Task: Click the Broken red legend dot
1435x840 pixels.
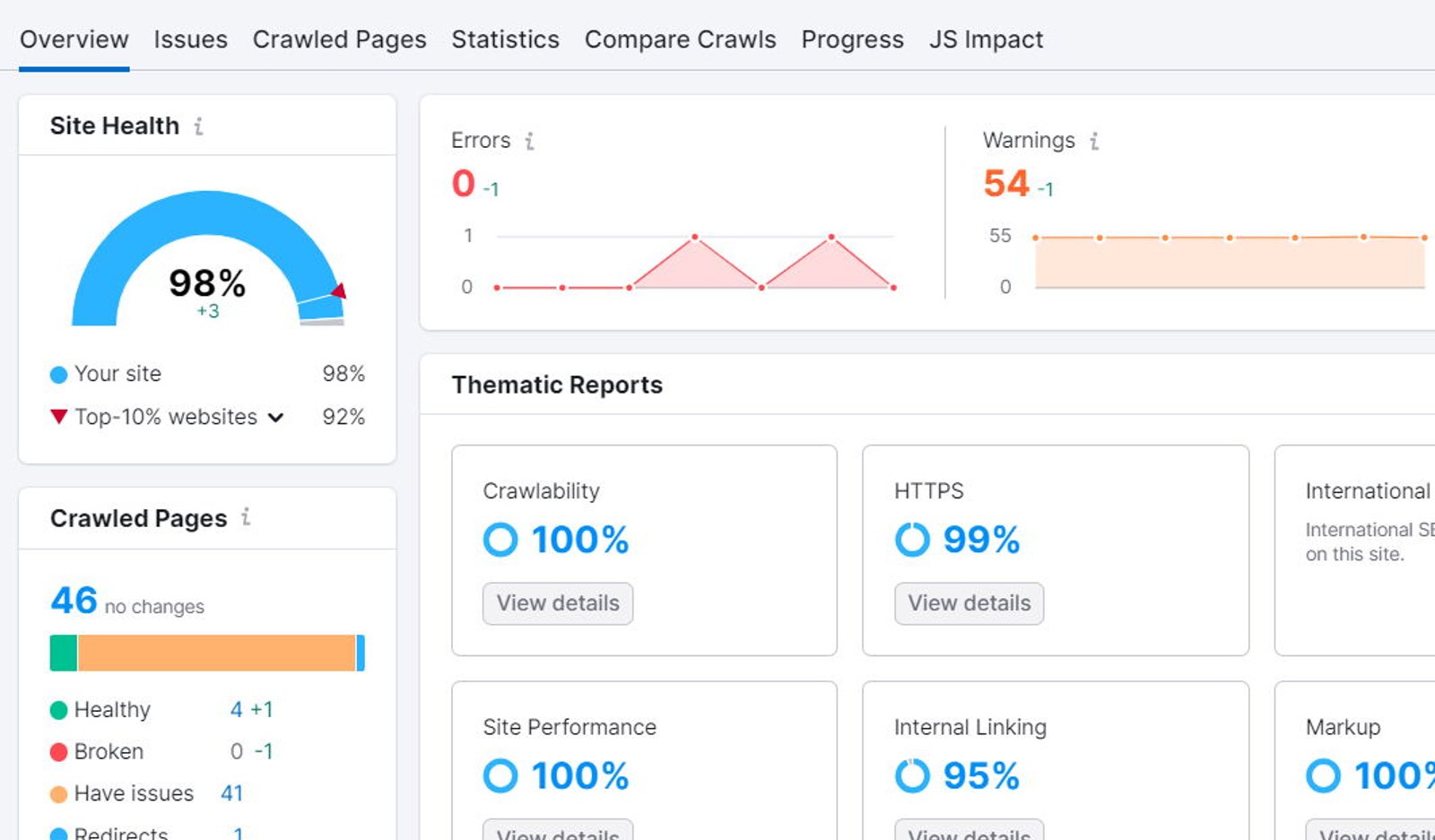Action: [58, 752]
